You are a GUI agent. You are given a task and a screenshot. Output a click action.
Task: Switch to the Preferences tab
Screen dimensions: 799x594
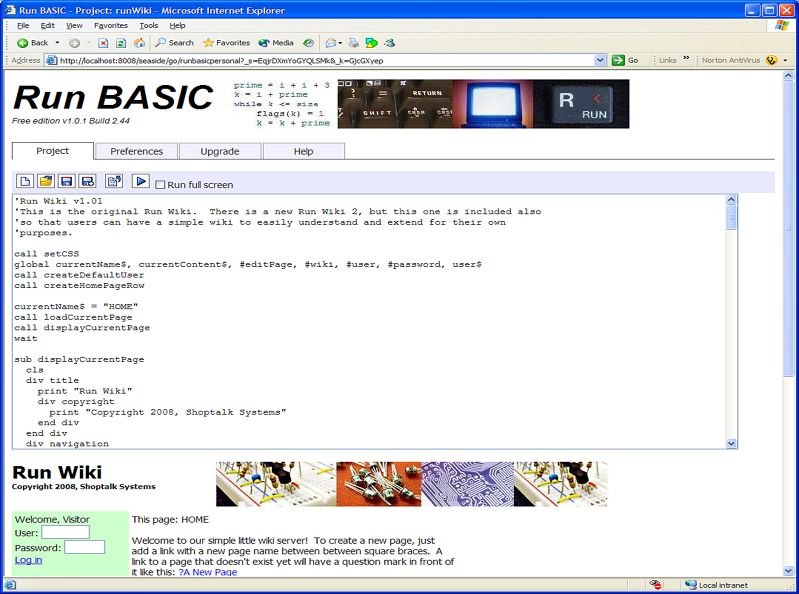coord(136,151)
